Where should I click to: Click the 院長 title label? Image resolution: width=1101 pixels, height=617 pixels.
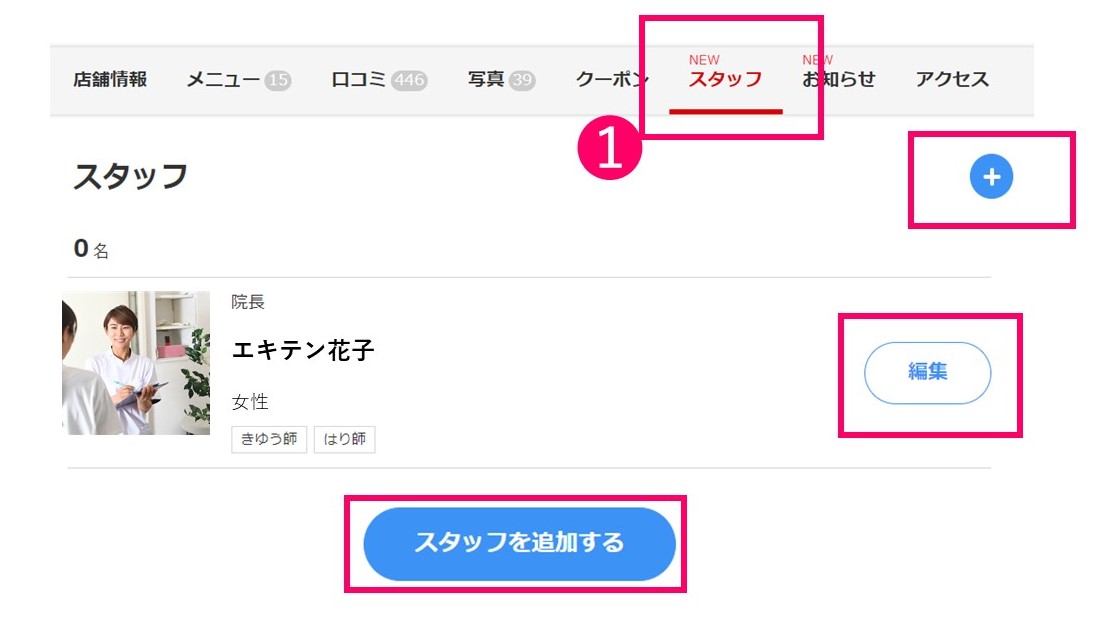(248, 303)
